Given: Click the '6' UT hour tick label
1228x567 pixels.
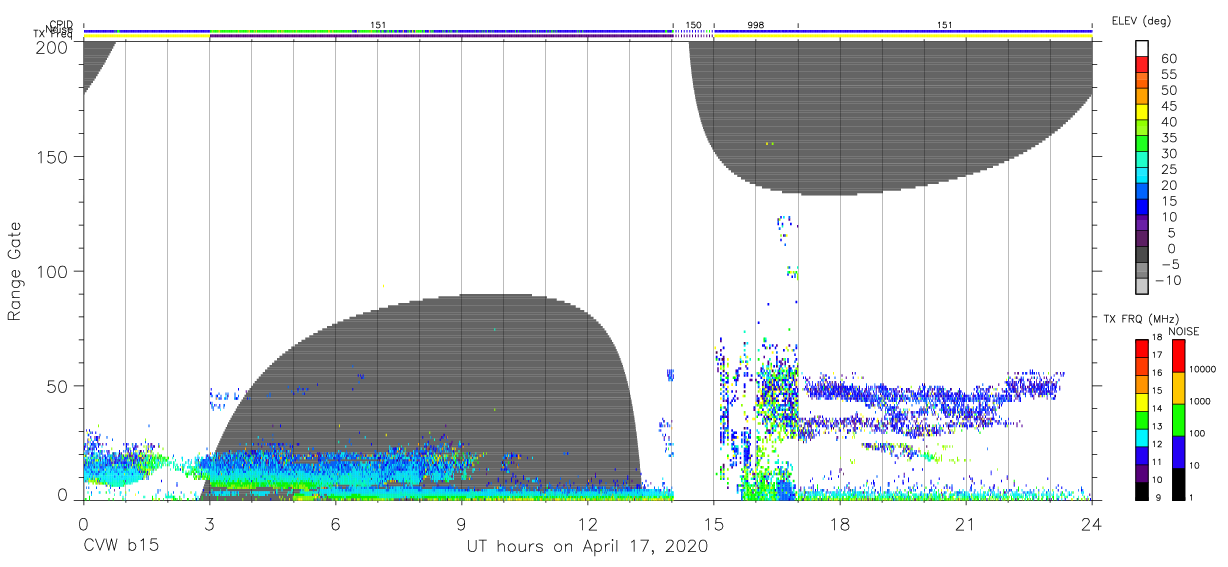Looking at the screenshot, I should (335, 524).
